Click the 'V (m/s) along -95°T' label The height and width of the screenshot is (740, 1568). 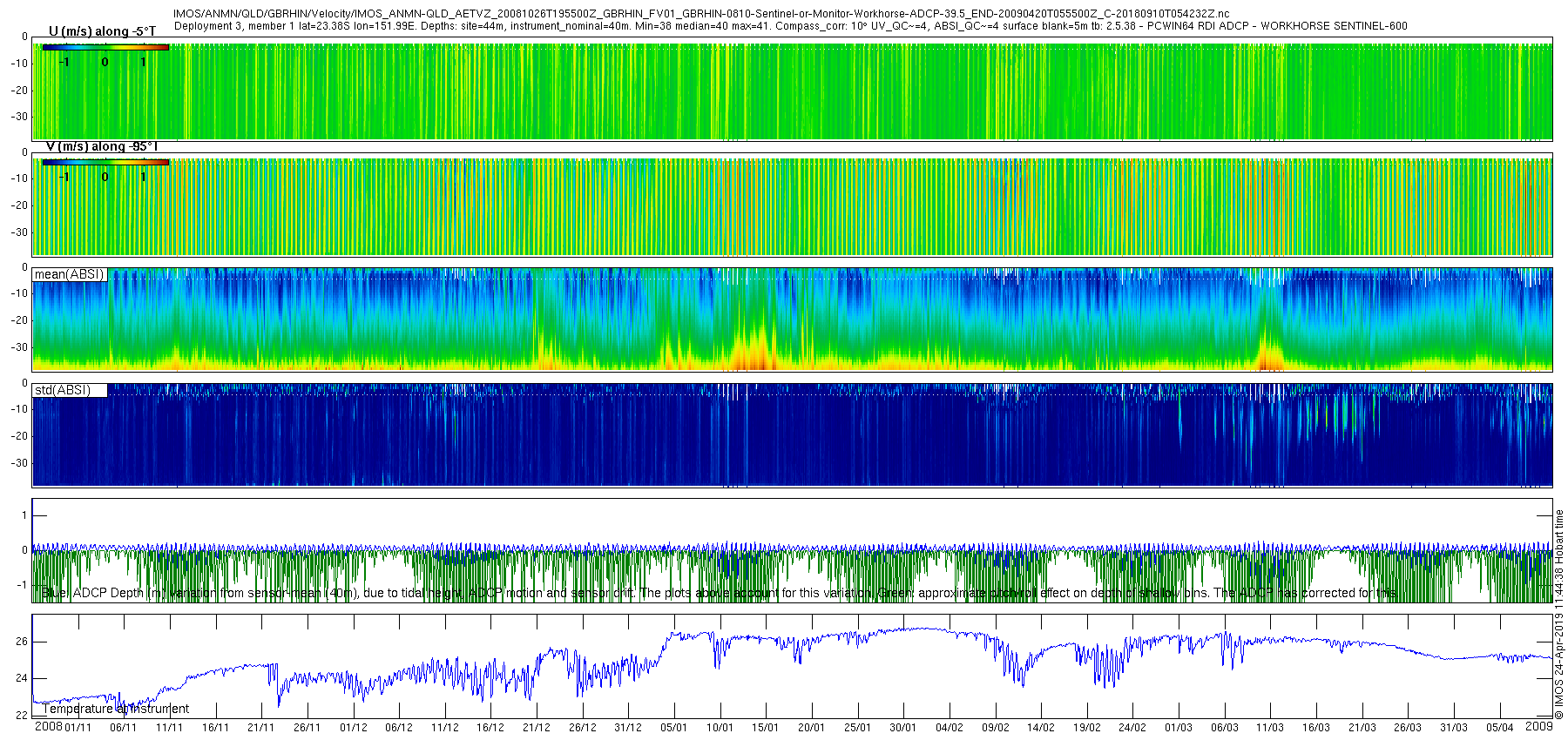[x=102, y=146]
